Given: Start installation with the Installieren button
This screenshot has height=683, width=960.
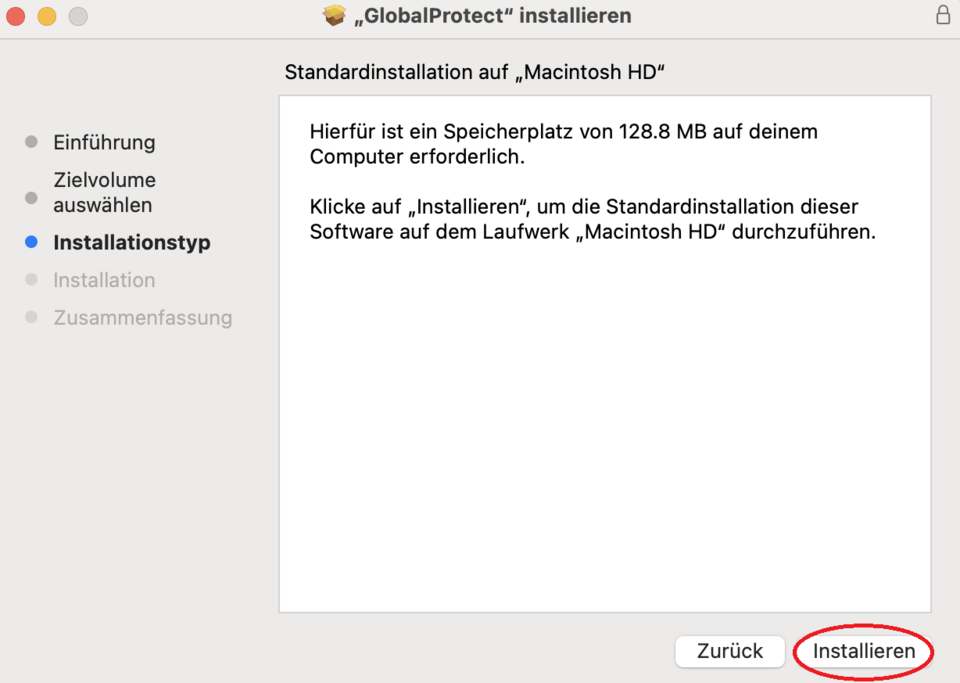Looking at the screenshot, I should point(863,651).
